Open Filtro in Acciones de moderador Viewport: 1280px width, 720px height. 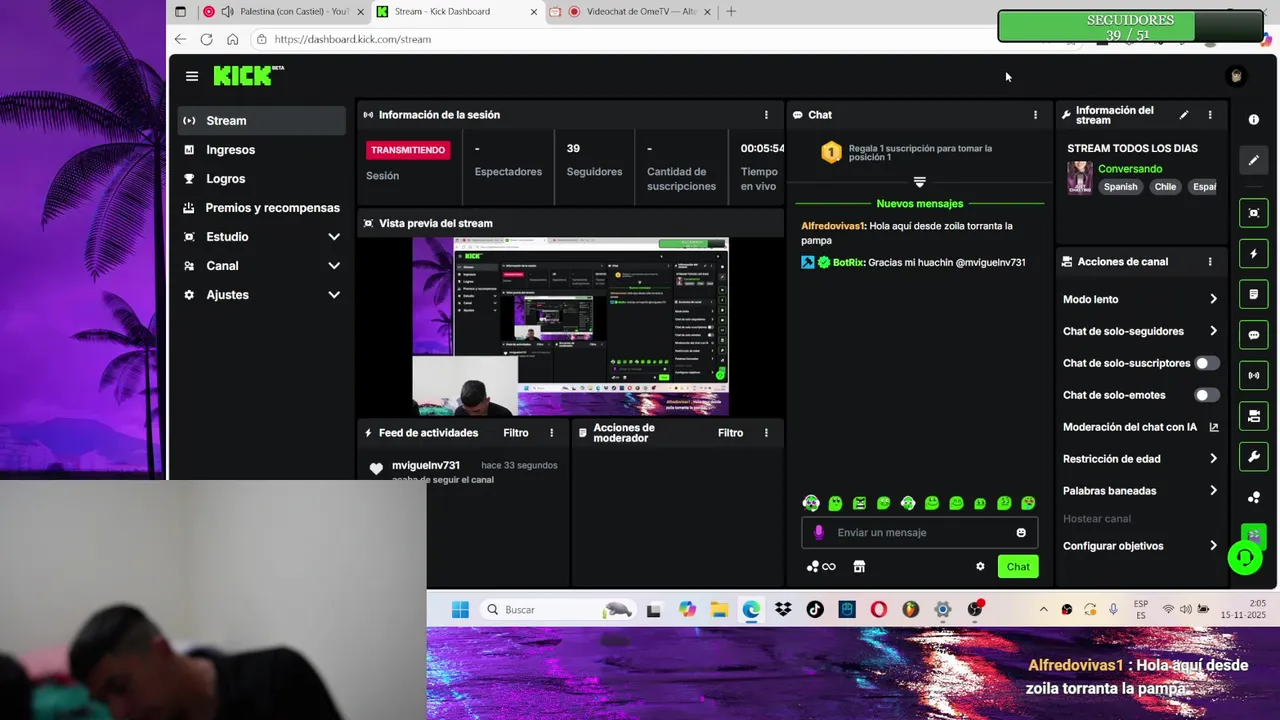tap(730, 433)
